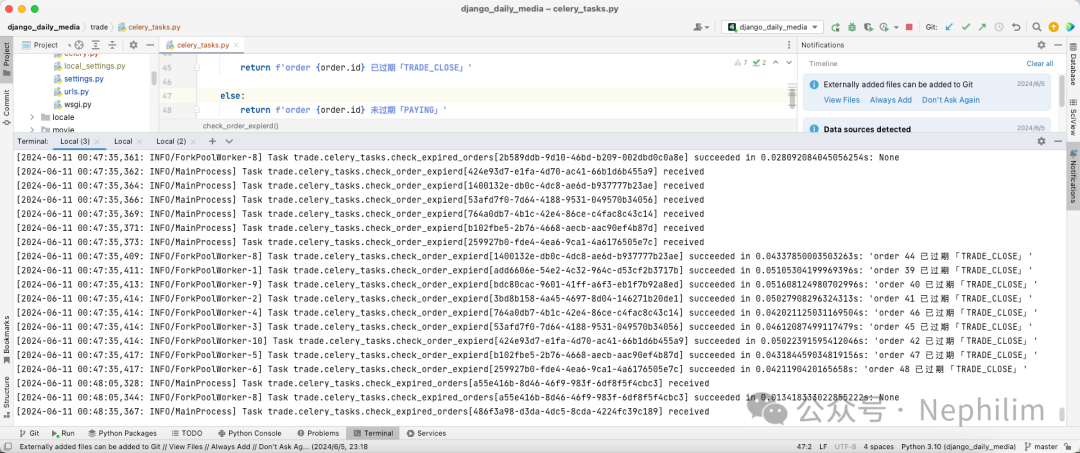Rerun django_daily_media with the green run icon
Image resolution: width=1080 pixels, height=453 pixels.
(x=835, y=27)
